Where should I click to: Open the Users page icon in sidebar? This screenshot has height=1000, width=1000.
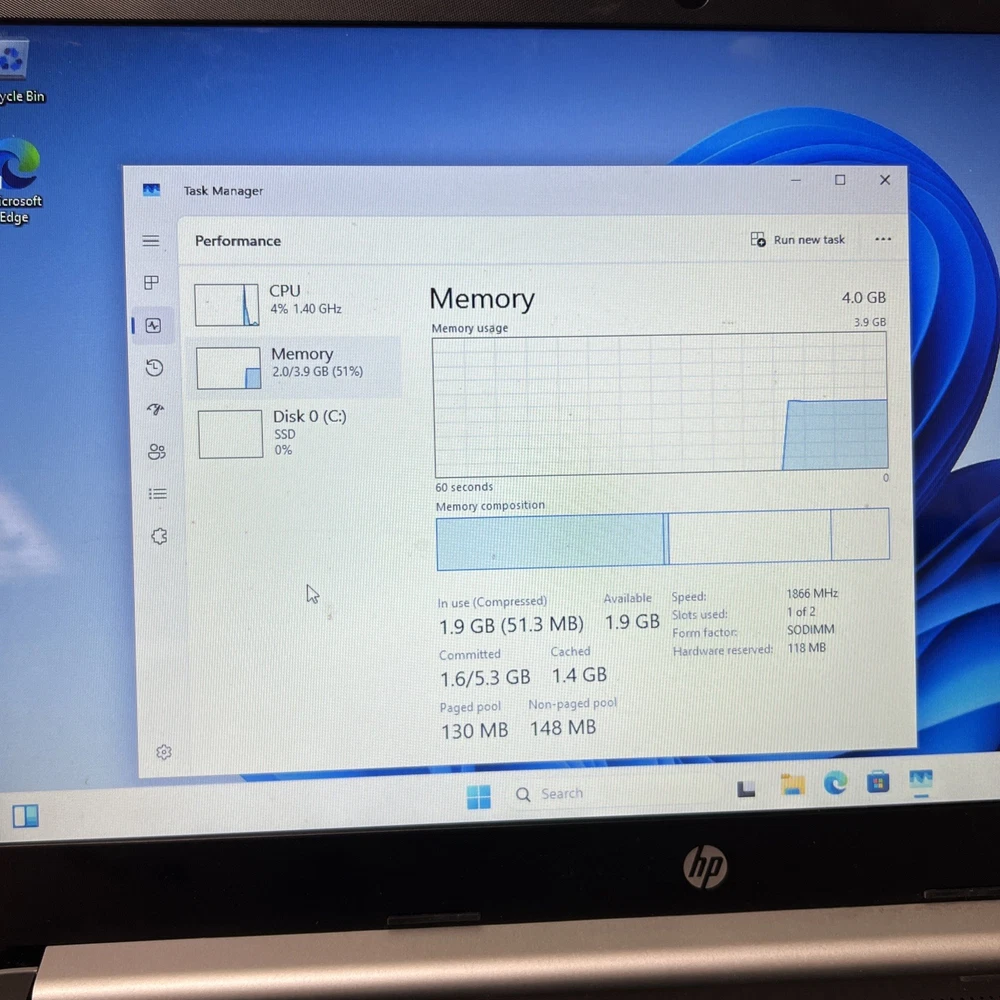coord(156,452)
